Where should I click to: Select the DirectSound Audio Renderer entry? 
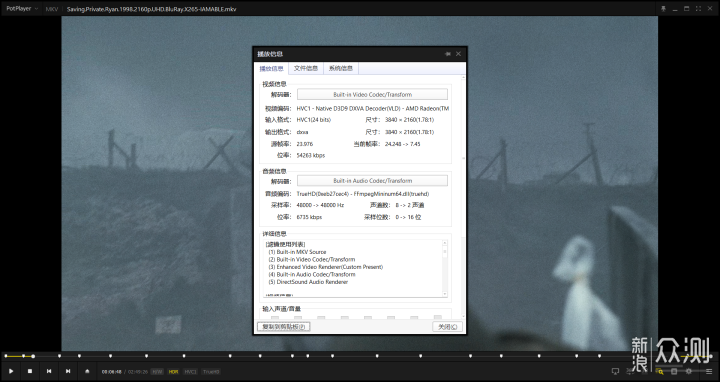tap(308, 282)
